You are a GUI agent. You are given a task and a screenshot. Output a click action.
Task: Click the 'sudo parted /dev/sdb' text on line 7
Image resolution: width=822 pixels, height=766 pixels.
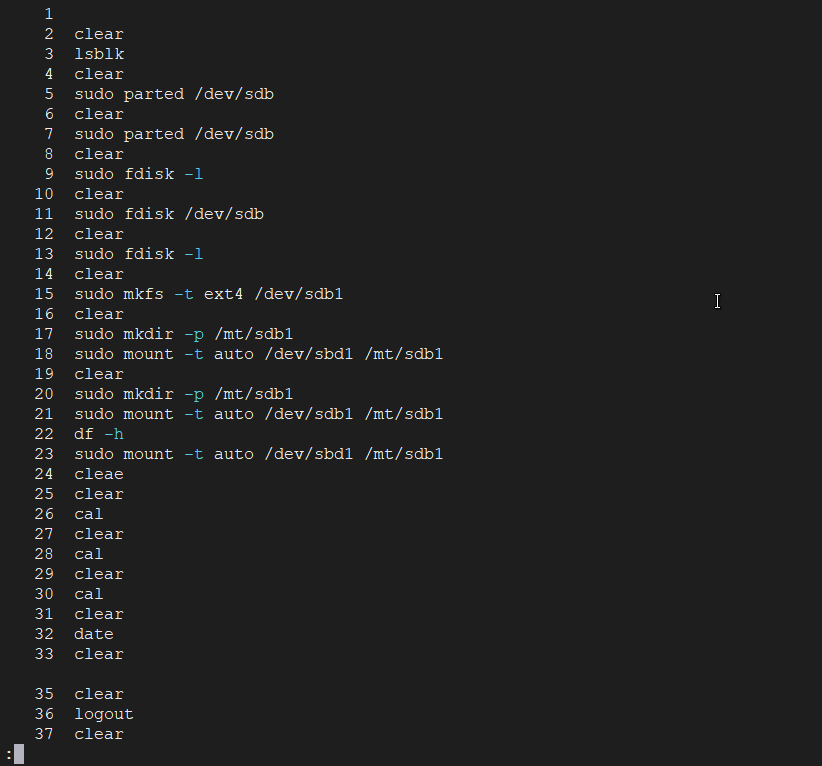(x=174, y=134)
